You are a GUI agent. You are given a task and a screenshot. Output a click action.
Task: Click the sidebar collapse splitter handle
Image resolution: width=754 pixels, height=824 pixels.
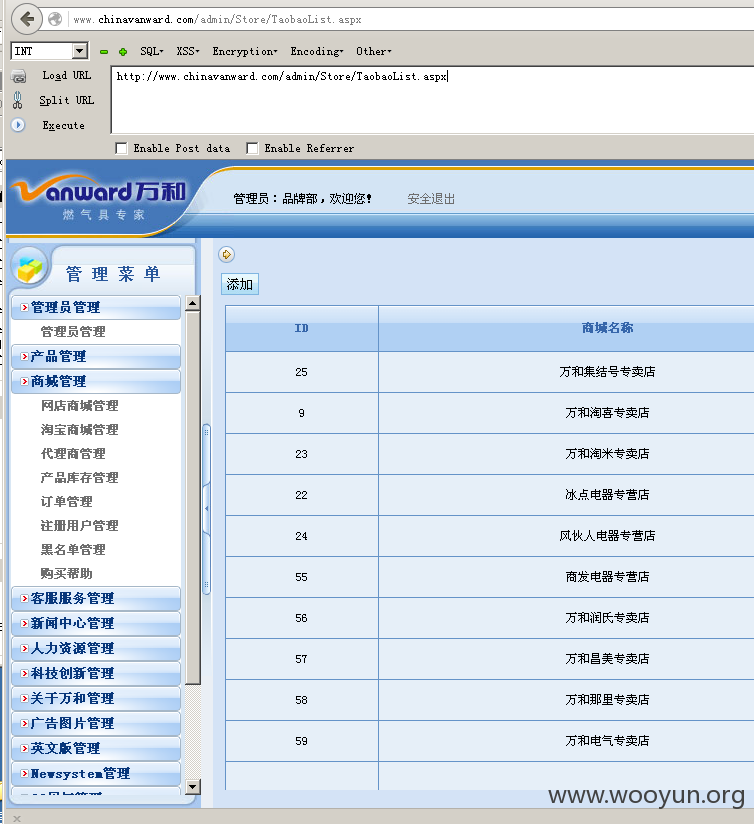[x=206, y=509]
